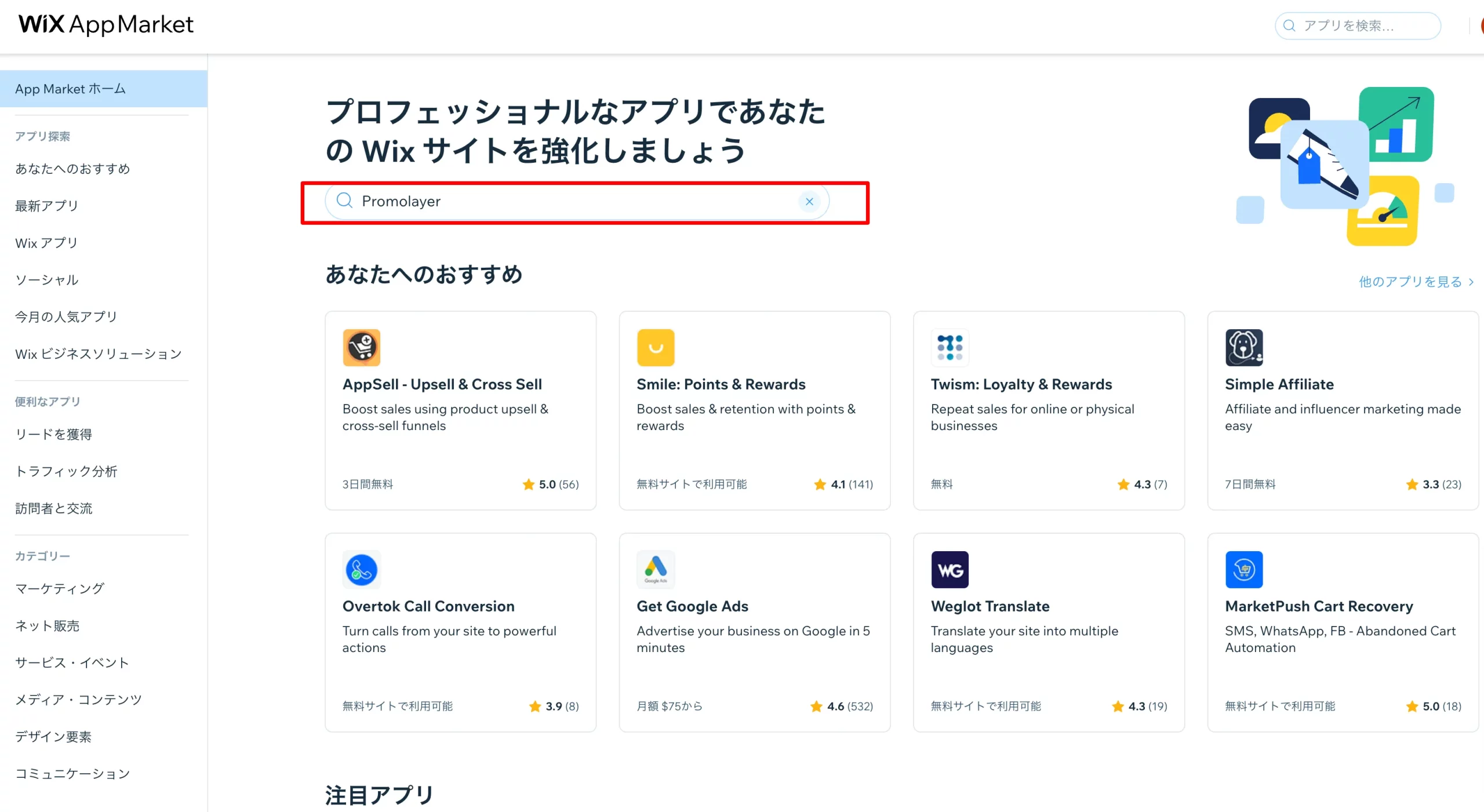Open the MarketPush Cart Recovery icon
Viewport: 1484px width, 812px height.
(1244, 570)
